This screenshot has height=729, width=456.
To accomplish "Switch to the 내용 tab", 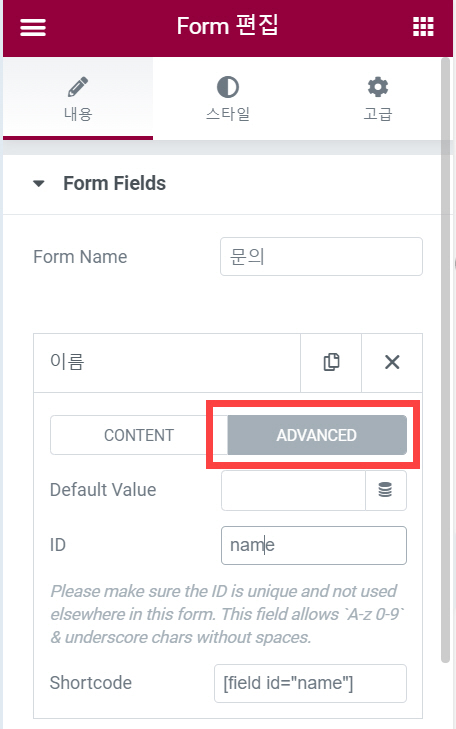I will click(x=78, y=99).
